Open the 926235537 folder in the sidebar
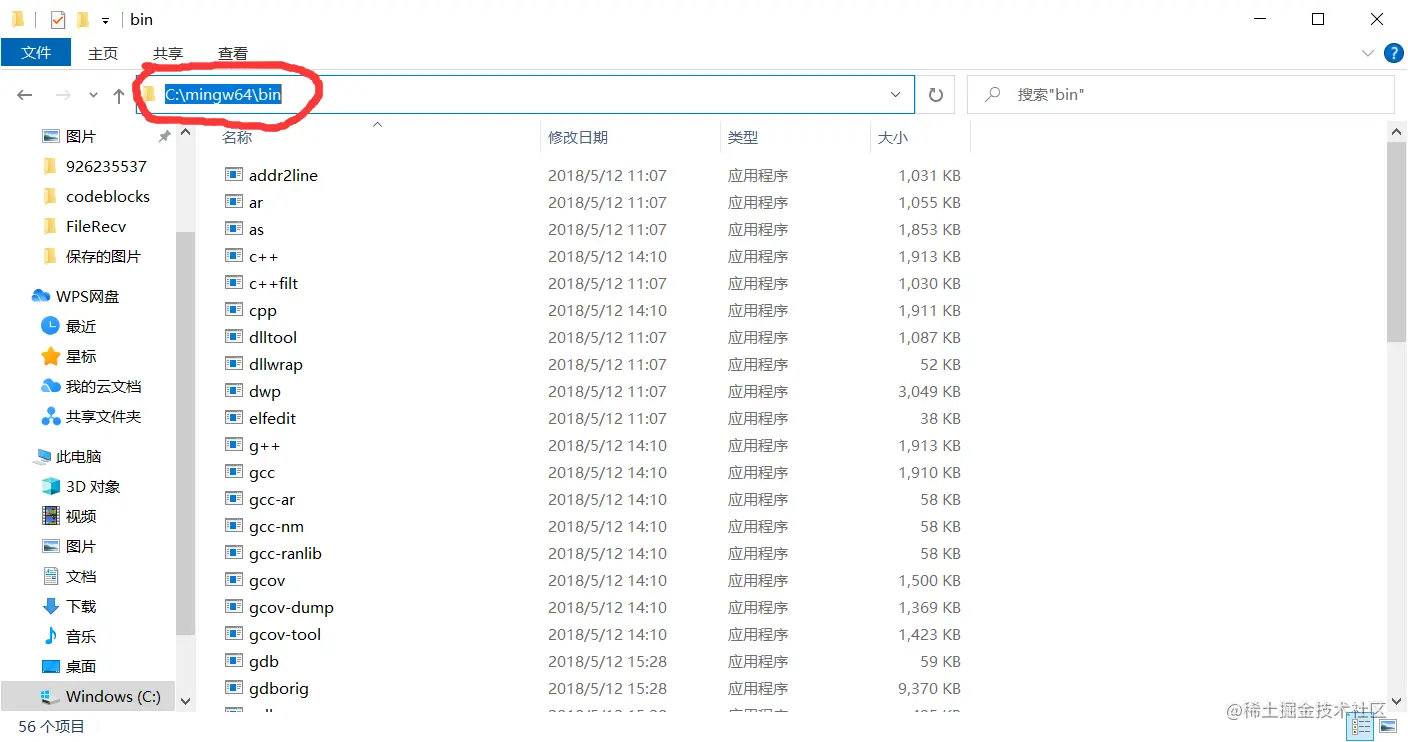This screenshot has width=1408, height=742. tap(106, 166)
